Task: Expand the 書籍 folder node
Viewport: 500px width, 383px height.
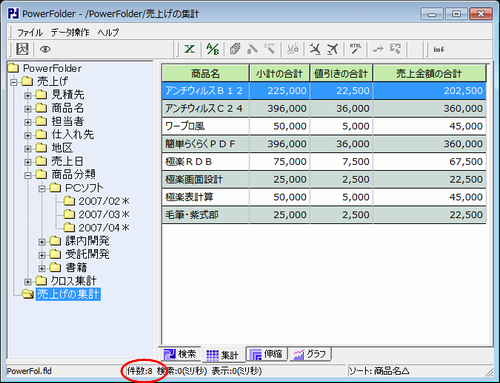Action: point(42,269)
